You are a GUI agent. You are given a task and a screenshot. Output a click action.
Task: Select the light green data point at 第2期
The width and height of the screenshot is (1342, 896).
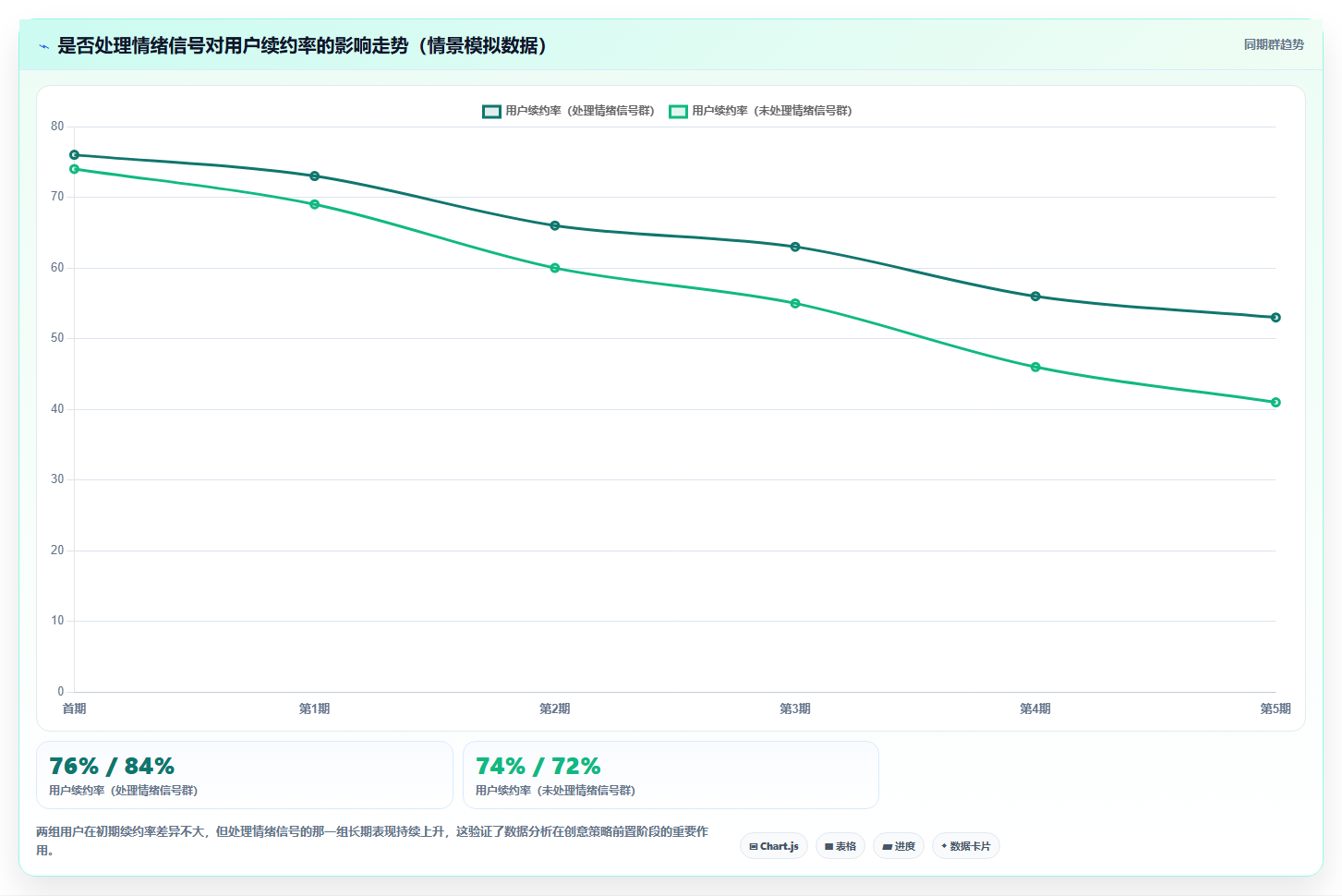(555, 268)
